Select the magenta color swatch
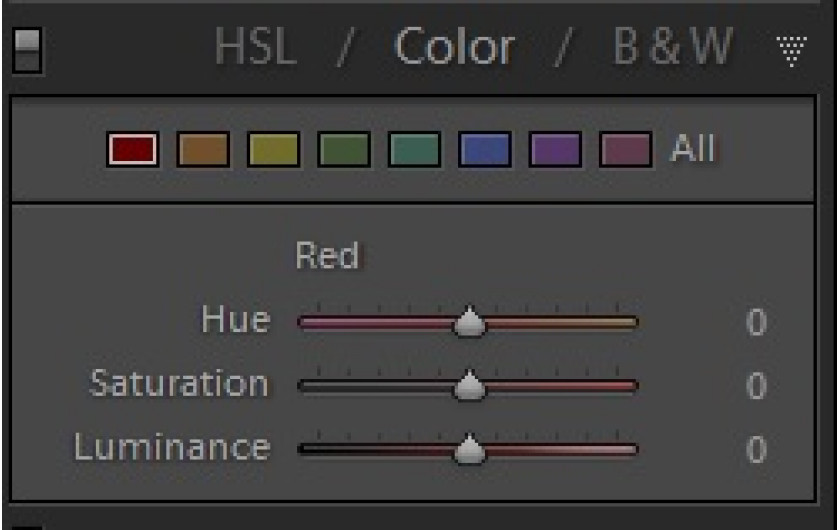This screenshot has height=530, width=840. coord(625,150)
